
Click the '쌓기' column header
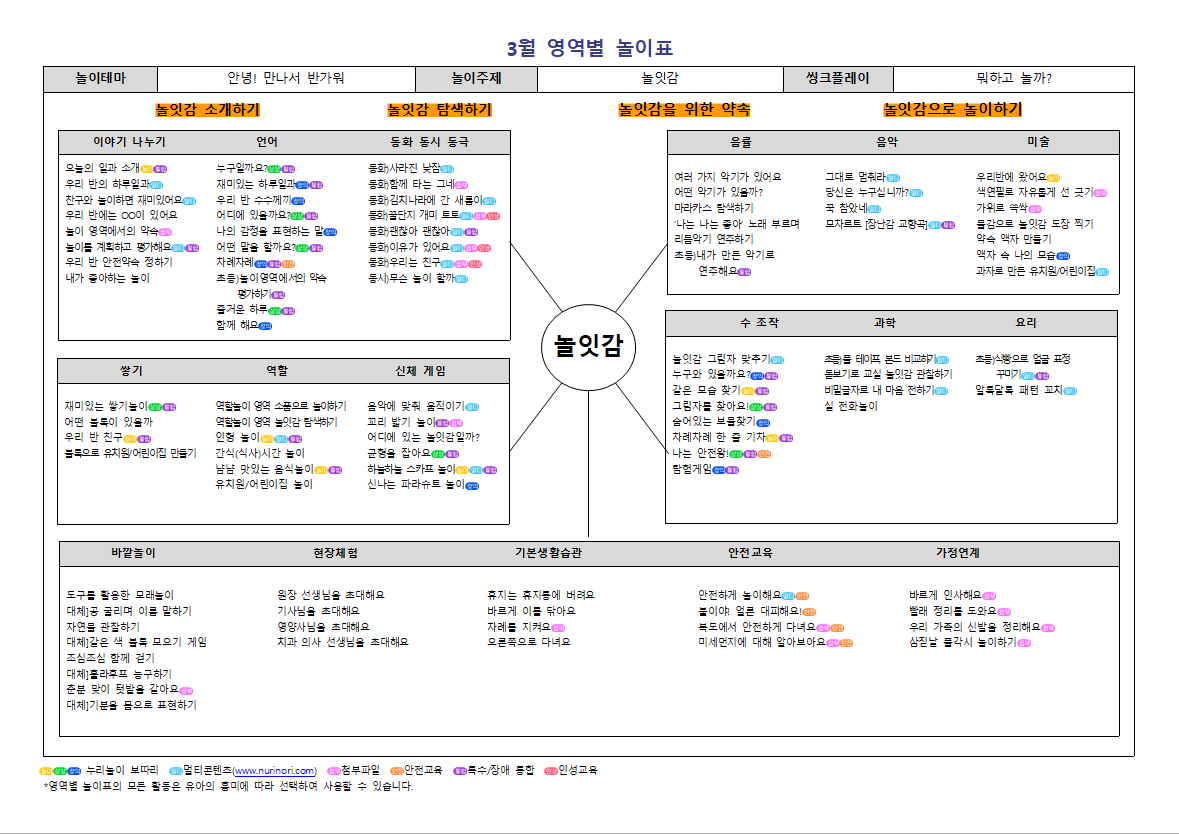[x=131, y=371]
